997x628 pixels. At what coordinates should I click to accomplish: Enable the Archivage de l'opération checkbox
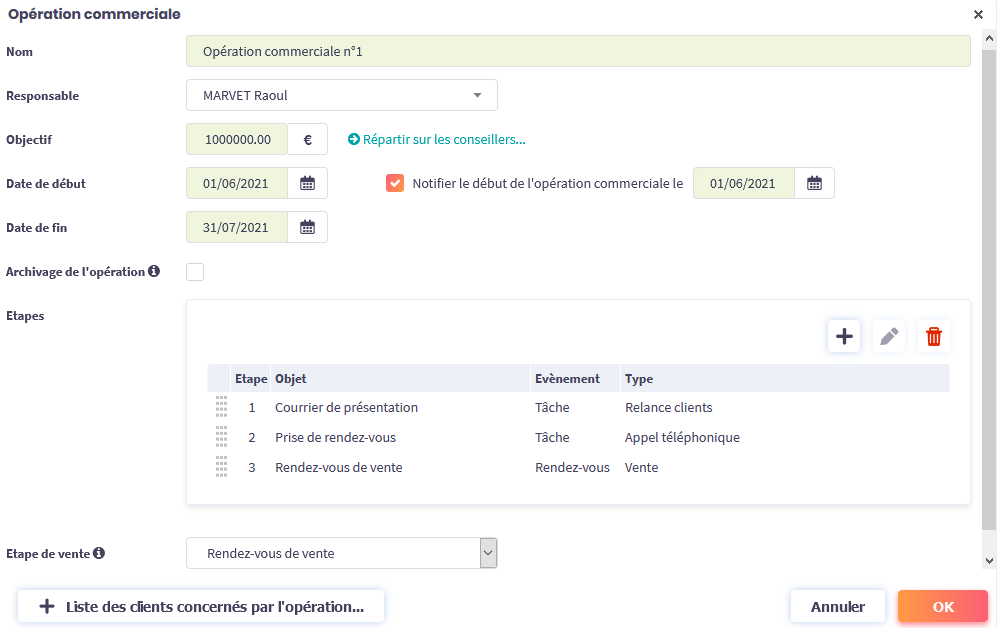click(x=195, y=272)
